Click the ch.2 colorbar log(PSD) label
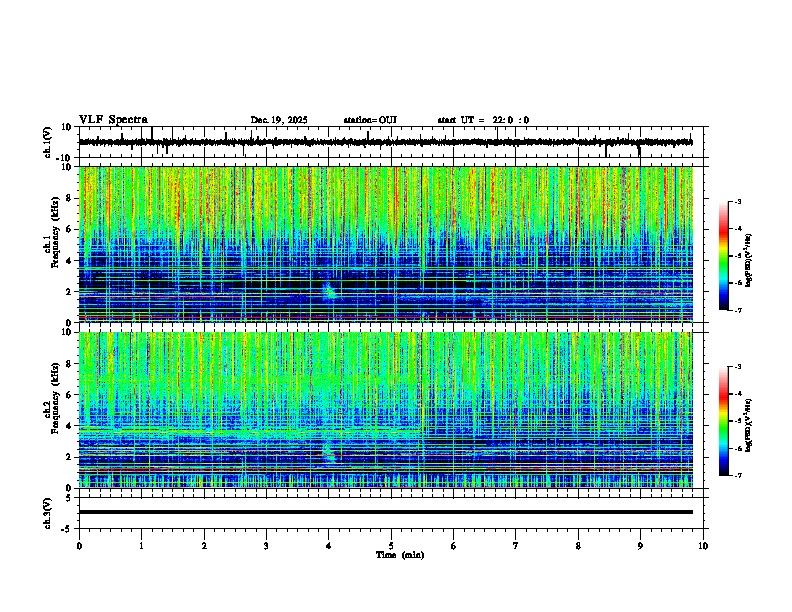The image size is (792, 612). click(x=749, y=425)
